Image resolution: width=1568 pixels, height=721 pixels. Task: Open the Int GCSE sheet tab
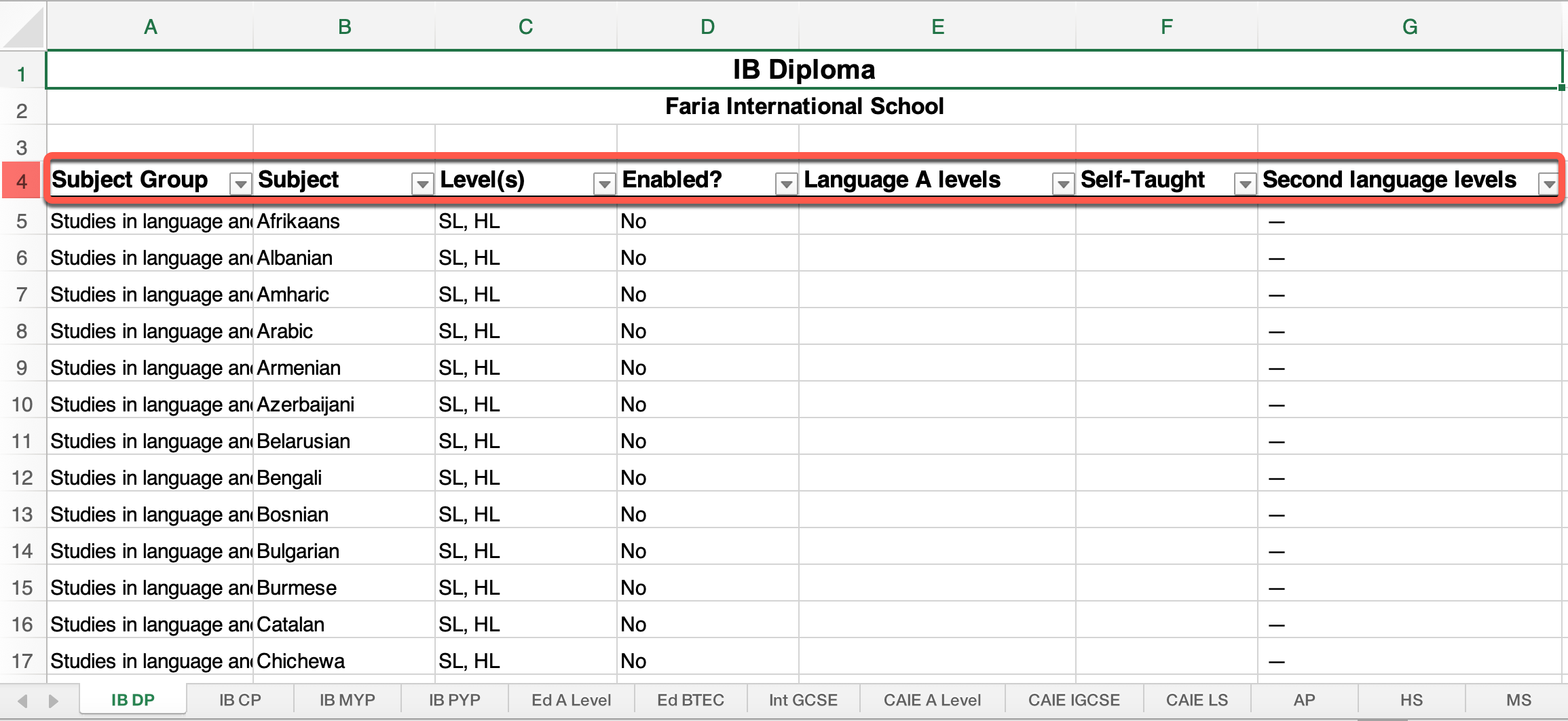click(x=804, y=700)
